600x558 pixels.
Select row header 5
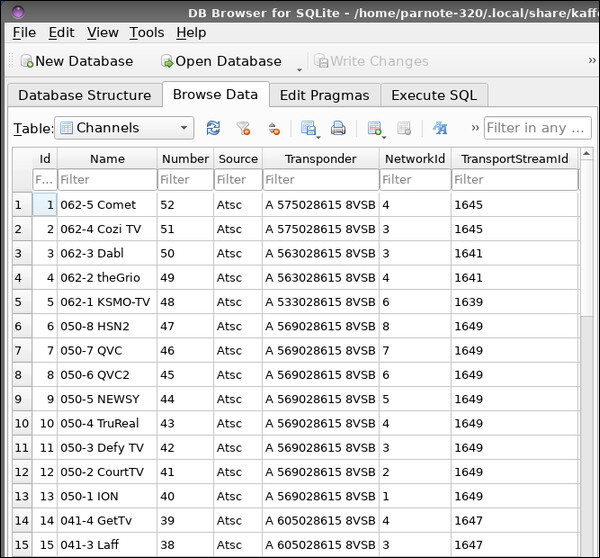click(22, 302)
